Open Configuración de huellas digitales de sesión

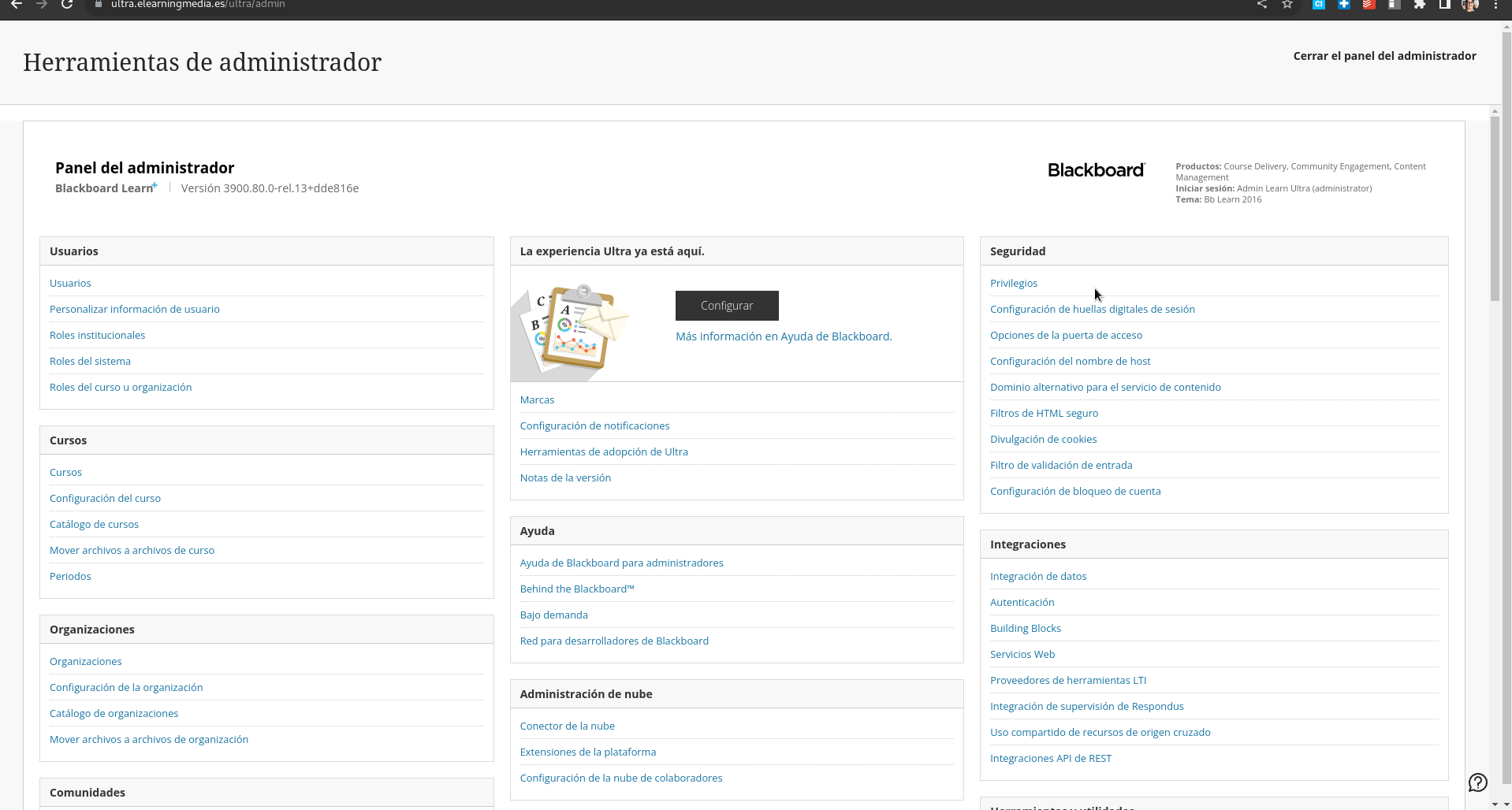point(1093,310)
